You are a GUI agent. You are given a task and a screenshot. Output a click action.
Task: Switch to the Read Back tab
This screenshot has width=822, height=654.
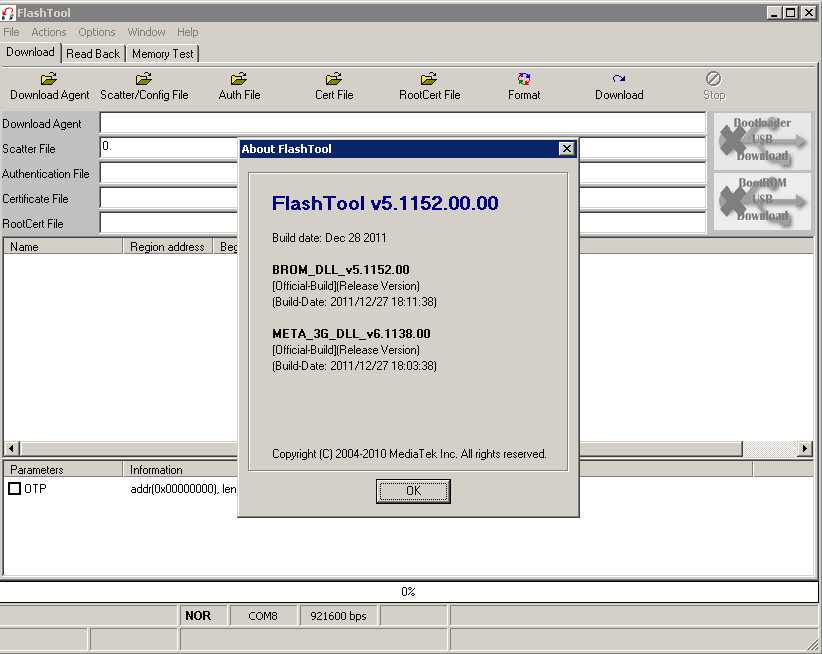pyautogui.click(x=93, y=54)
